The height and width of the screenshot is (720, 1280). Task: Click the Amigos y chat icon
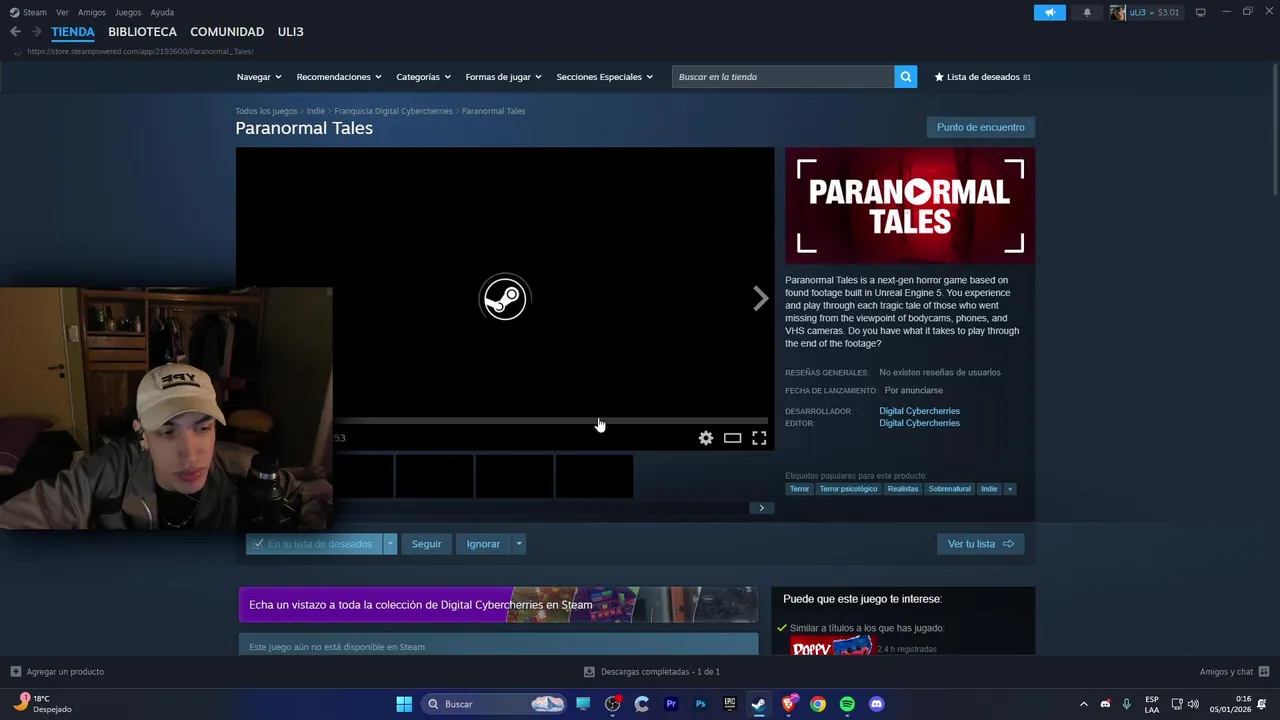[x=1264, y=672]
